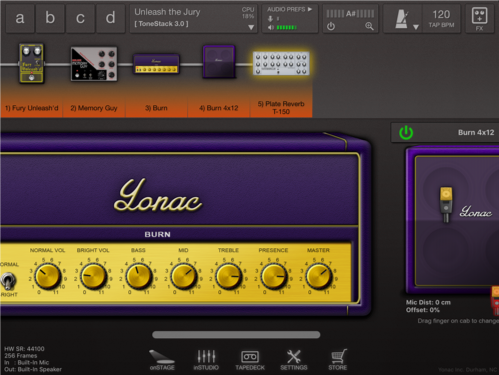The image size is (499, 375).
Task: Switch to inSTUDIO mode
Action: (x=206, y=360)
